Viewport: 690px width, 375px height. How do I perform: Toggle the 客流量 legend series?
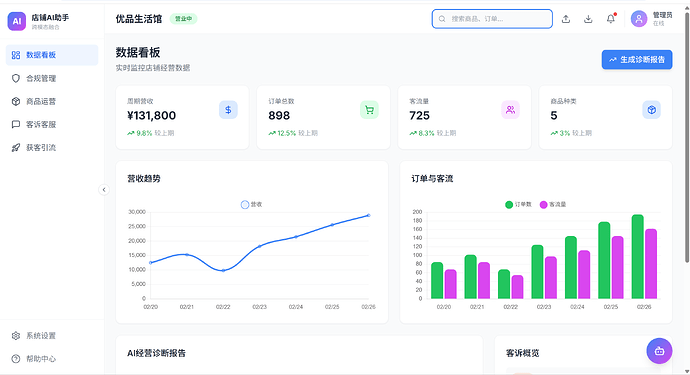[x=553, y=204]
